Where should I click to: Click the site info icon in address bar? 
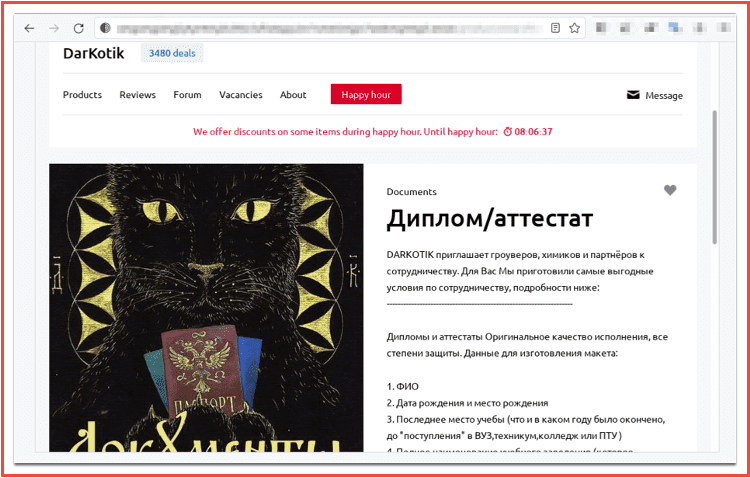pos(105,28)
